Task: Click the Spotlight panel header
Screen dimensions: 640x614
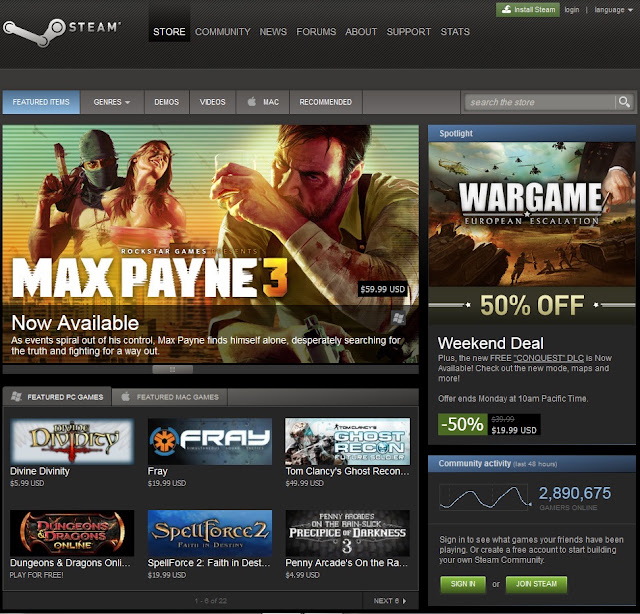Action: [532, 133]
